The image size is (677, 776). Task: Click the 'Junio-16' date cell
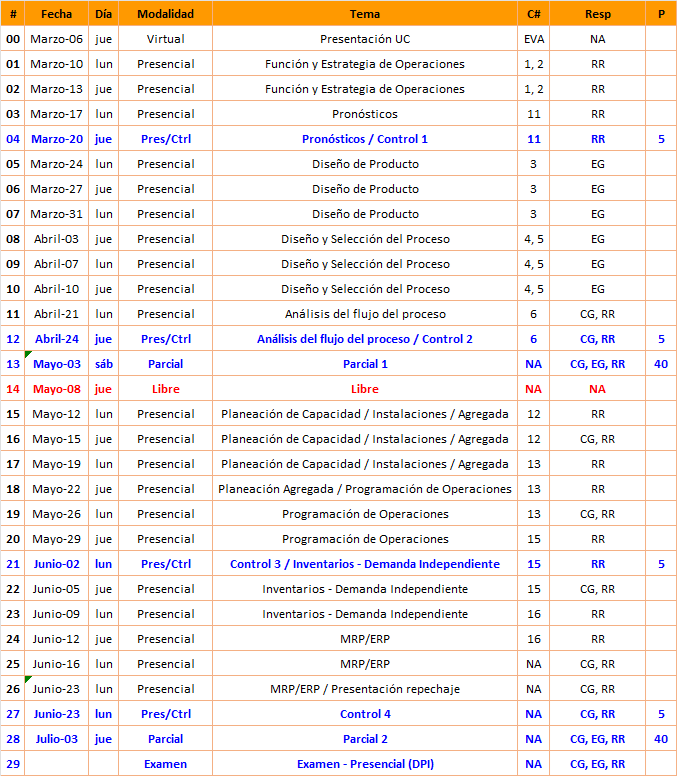pyautogui.click(x=56, y=664)
